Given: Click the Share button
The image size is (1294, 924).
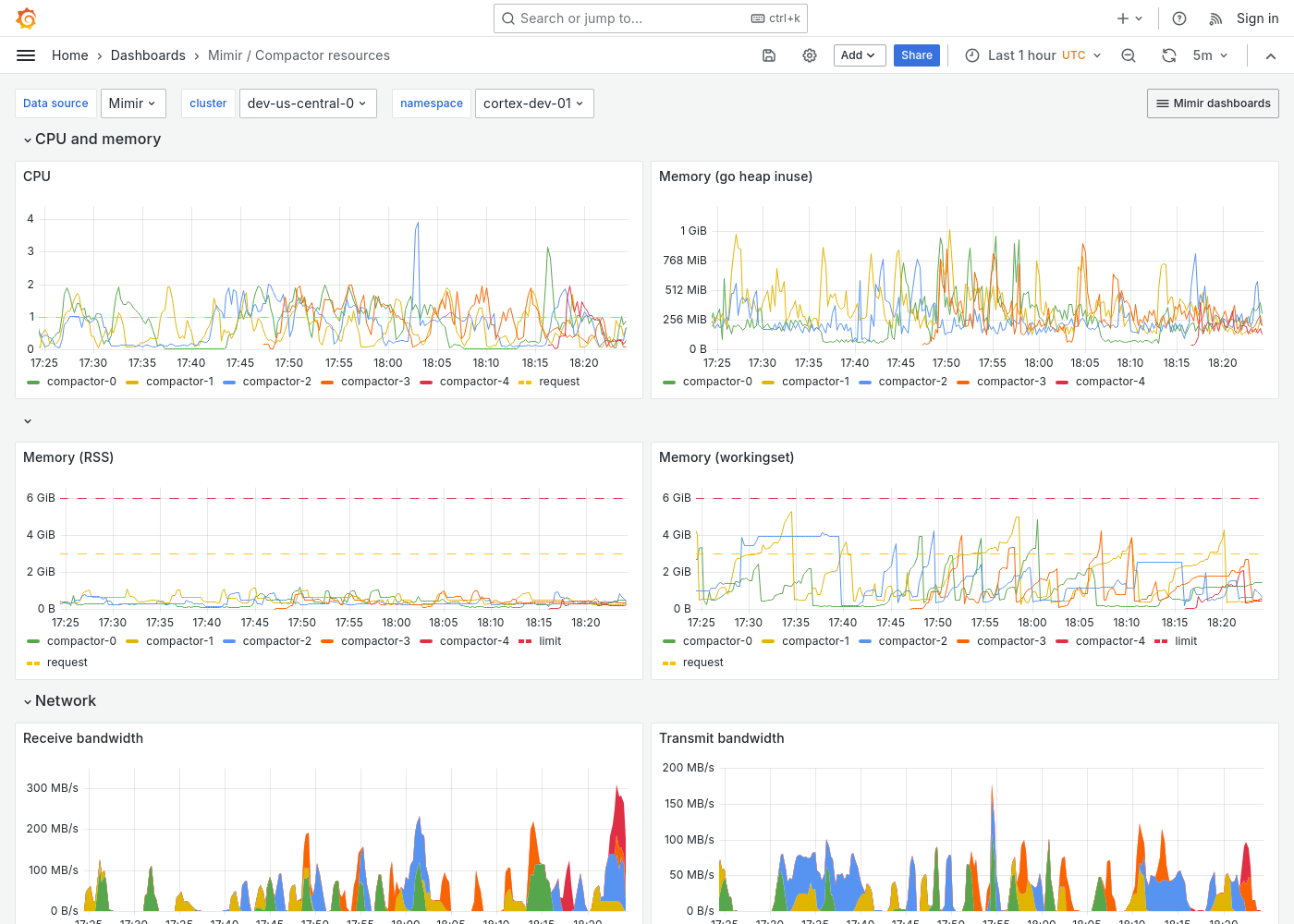Looking at the screenshot, I should point(916,55).
